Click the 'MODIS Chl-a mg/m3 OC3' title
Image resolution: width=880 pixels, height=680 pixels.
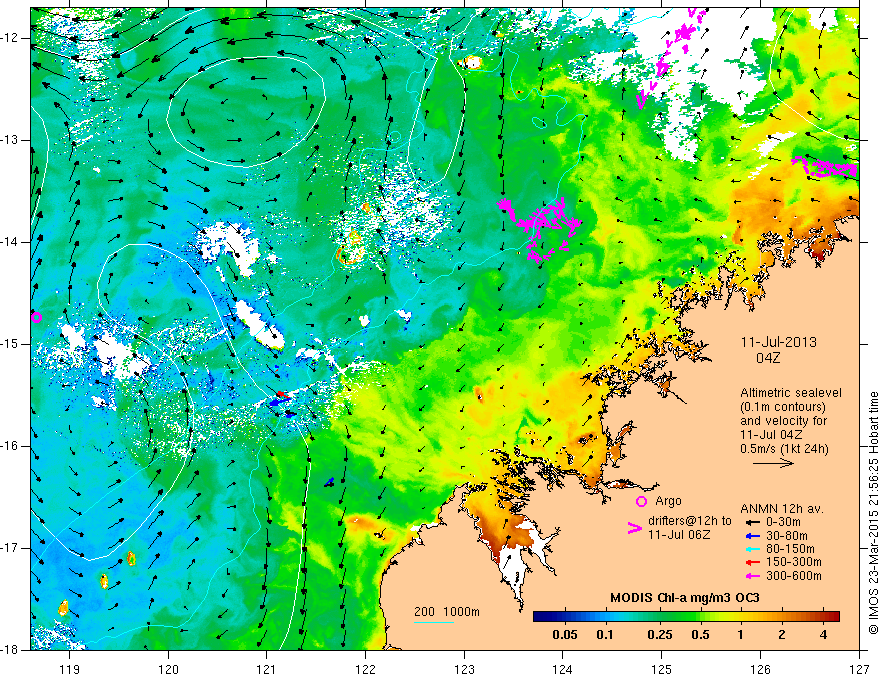685,598
